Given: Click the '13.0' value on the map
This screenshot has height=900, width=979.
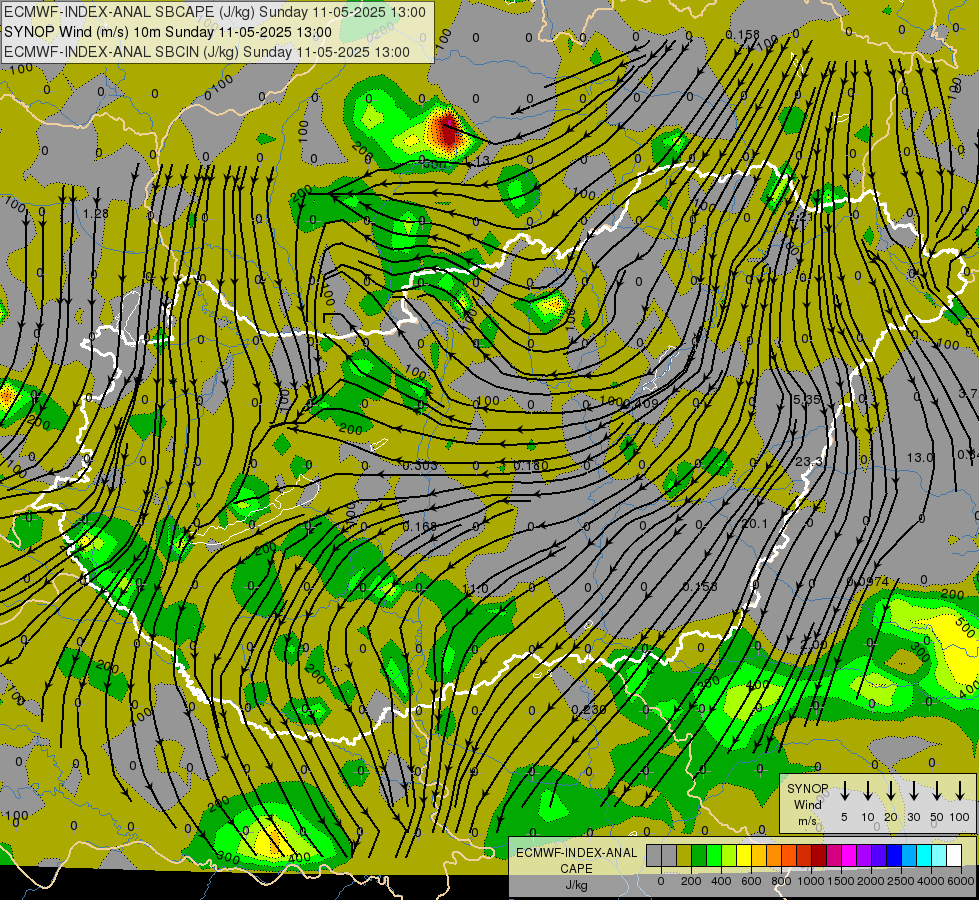Looking at the screenshot, I should pos(920,457).
